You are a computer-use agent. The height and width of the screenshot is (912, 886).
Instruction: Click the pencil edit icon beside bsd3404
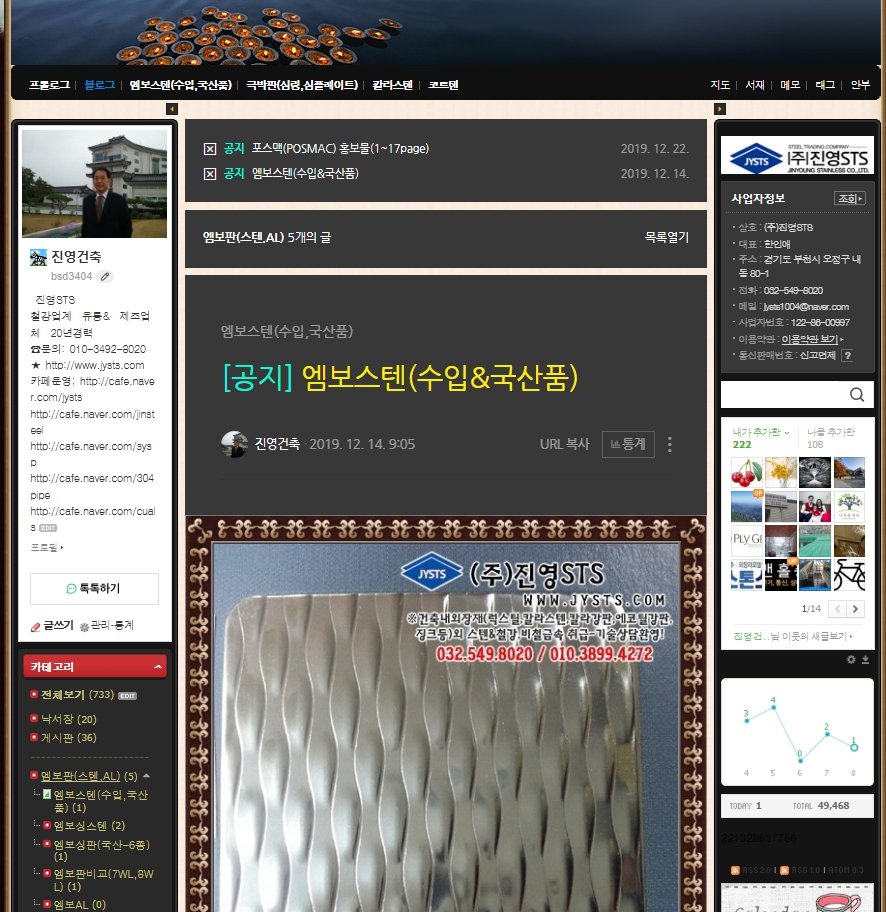105,276
